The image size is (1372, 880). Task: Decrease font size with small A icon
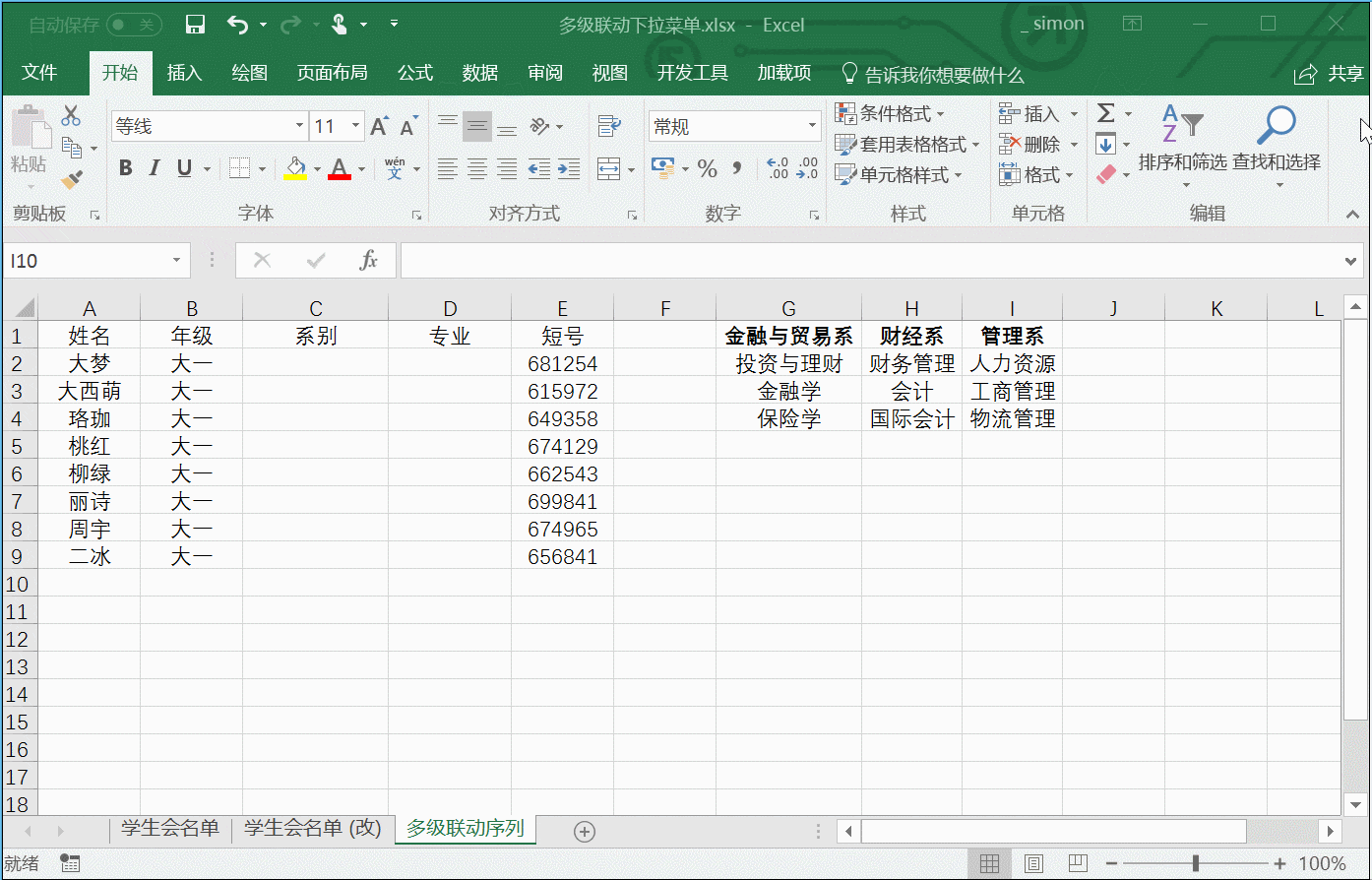pyautogui.click(x=408, y=126)
